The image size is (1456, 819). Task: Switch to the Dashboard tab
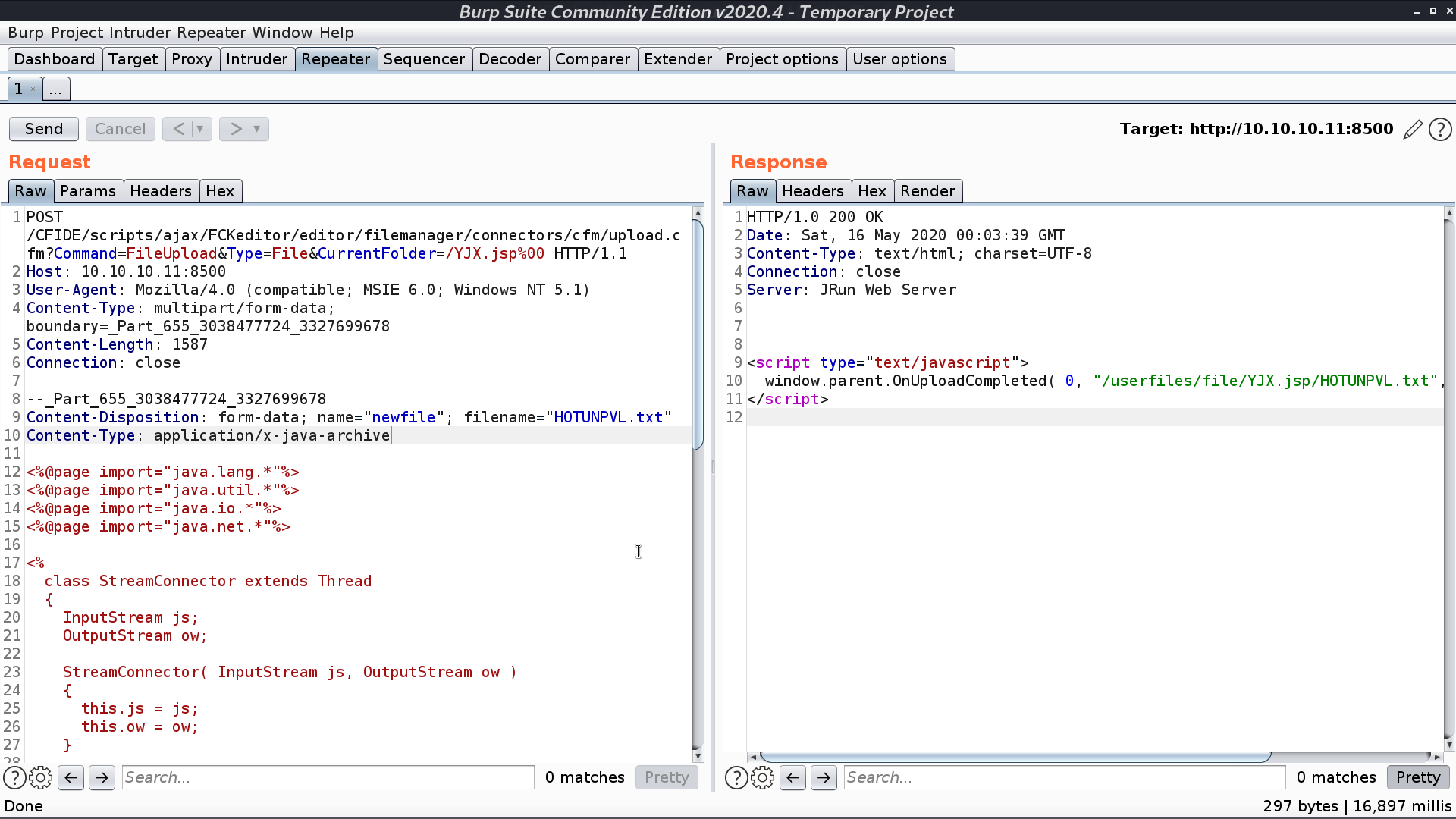55,59
